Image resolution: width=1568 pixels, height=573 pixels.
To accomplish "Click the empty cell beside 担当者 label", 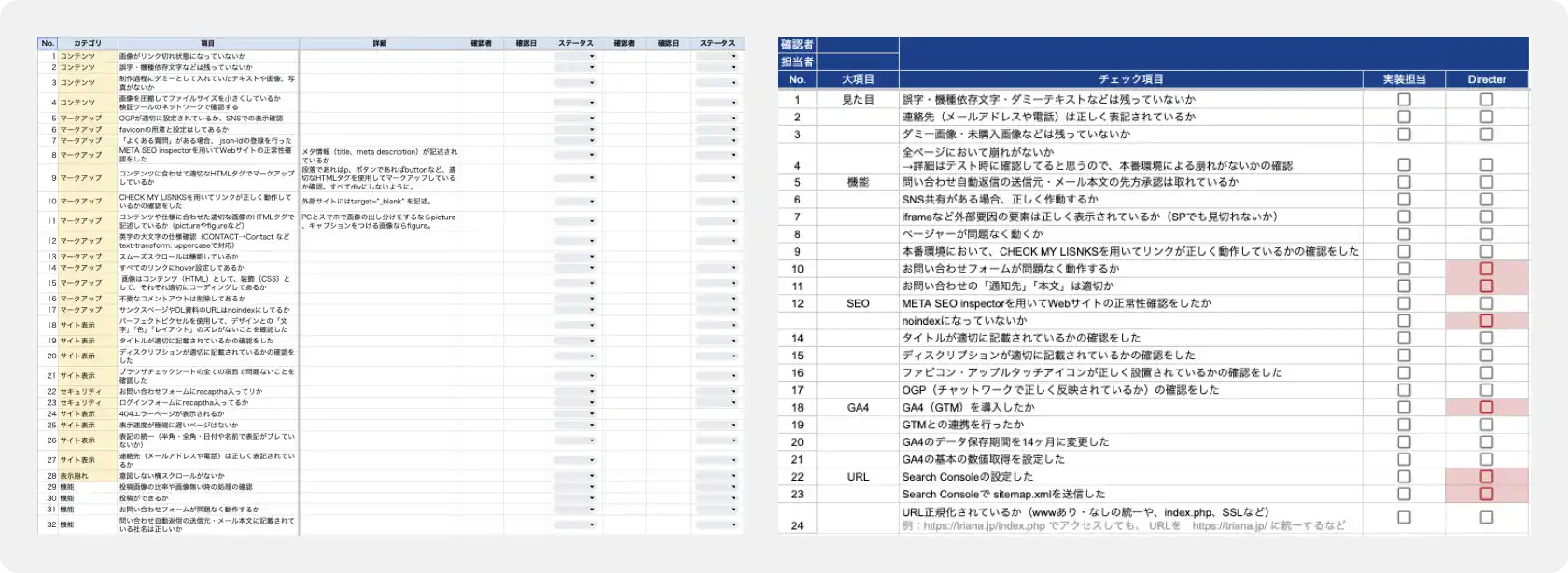I will pyautogui.click(x=857, y=62).
